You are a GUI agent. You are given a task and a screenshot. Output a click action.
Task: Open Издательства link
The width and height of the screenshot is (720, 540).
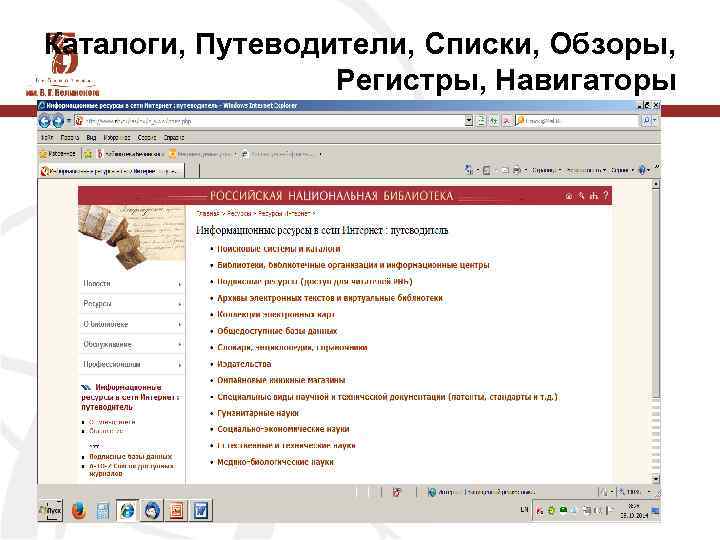click(244, 364)
